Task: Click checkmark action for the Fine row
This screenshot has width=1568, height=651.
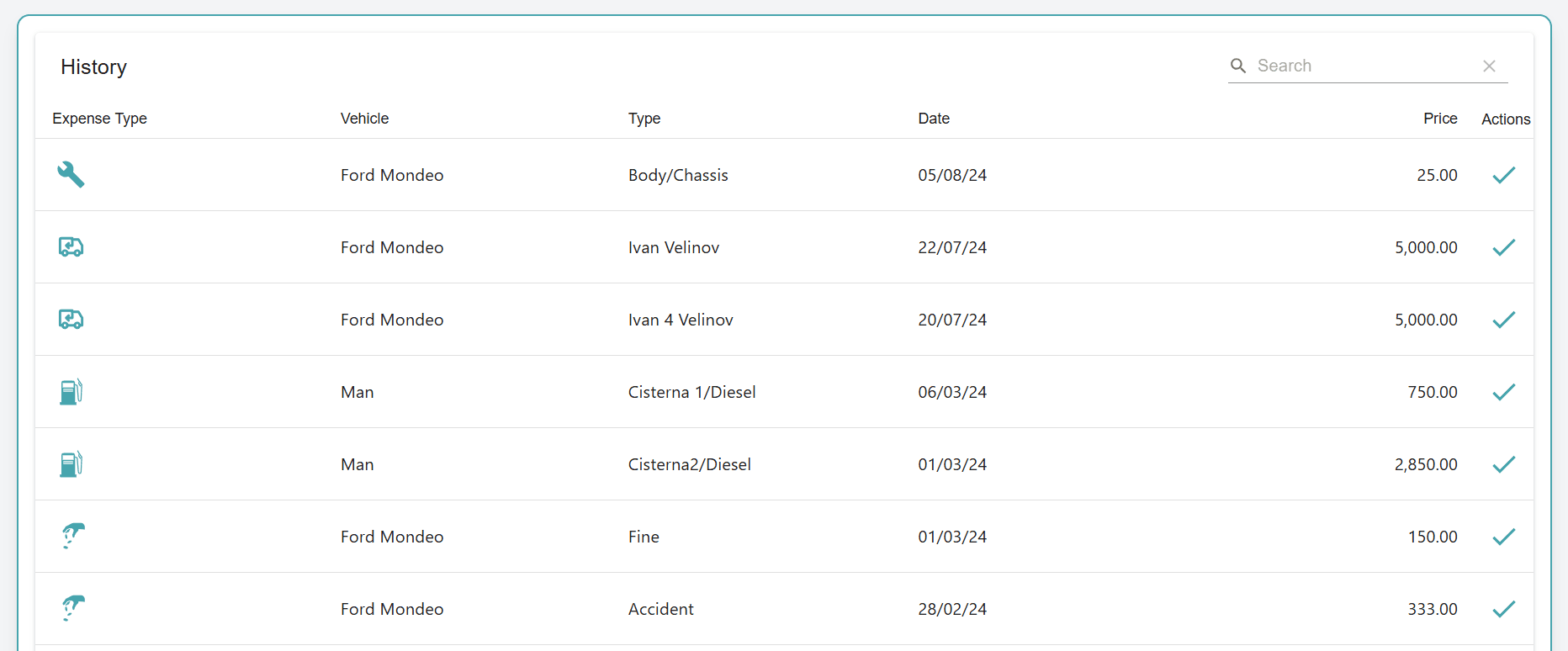Action: [x=1503, y=537]
